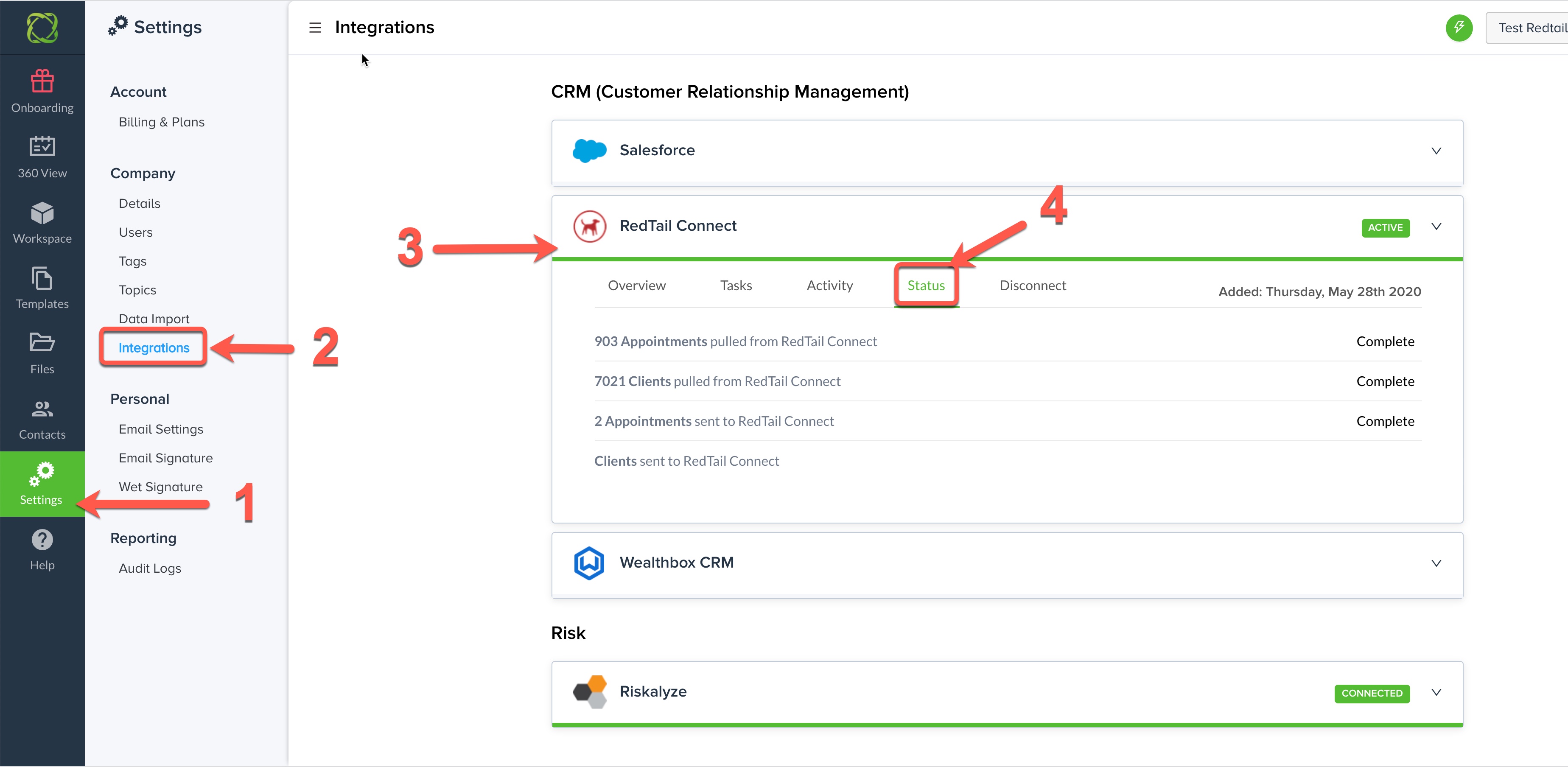The image size is (1568, 767).
Task: Go to Workspace cube icon
Action: point(42,213)
